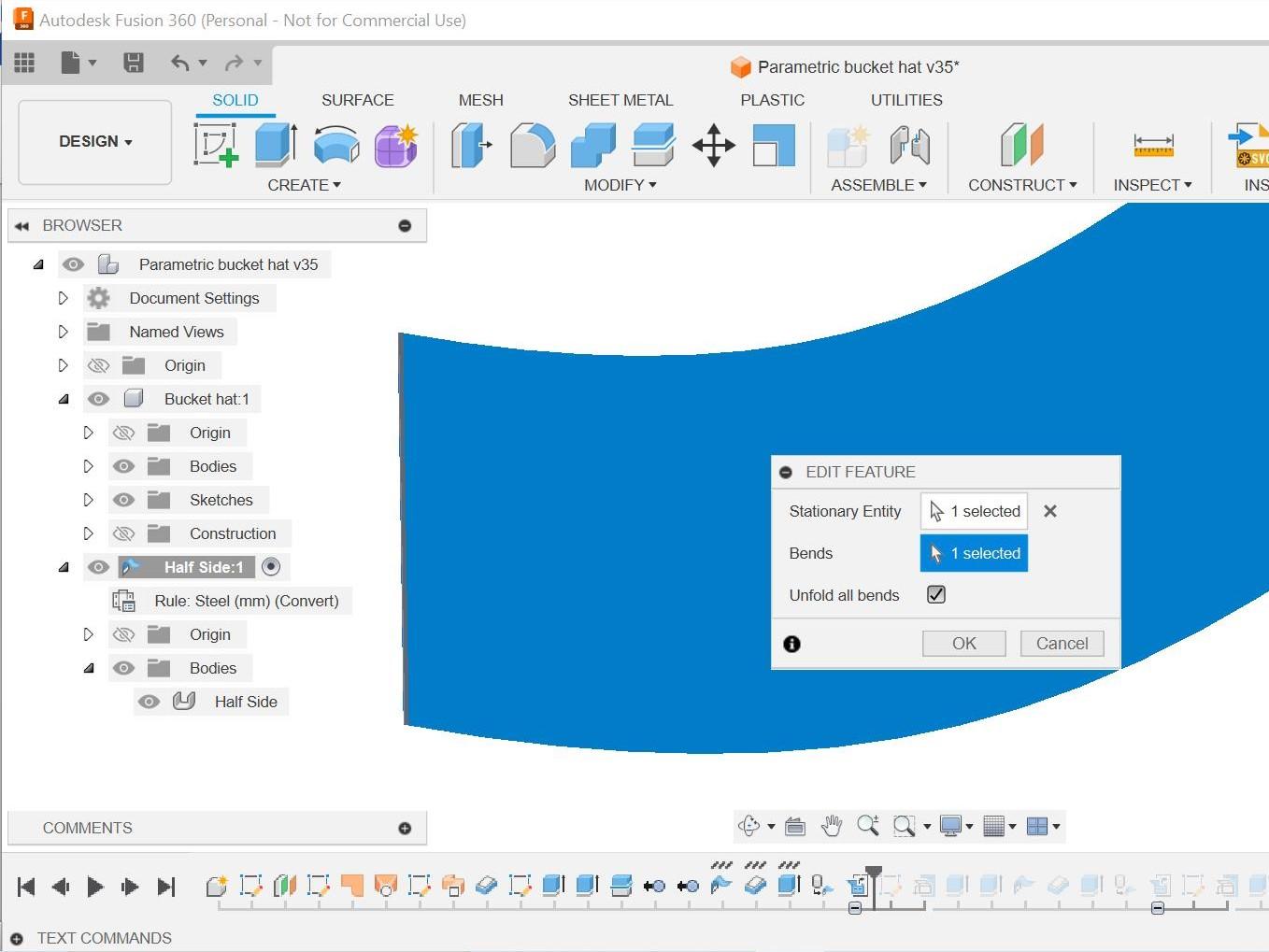1269x952 pixels.
Task: Expand the Document Settings node
Action: pyautogui.click(x=63, y=298)
